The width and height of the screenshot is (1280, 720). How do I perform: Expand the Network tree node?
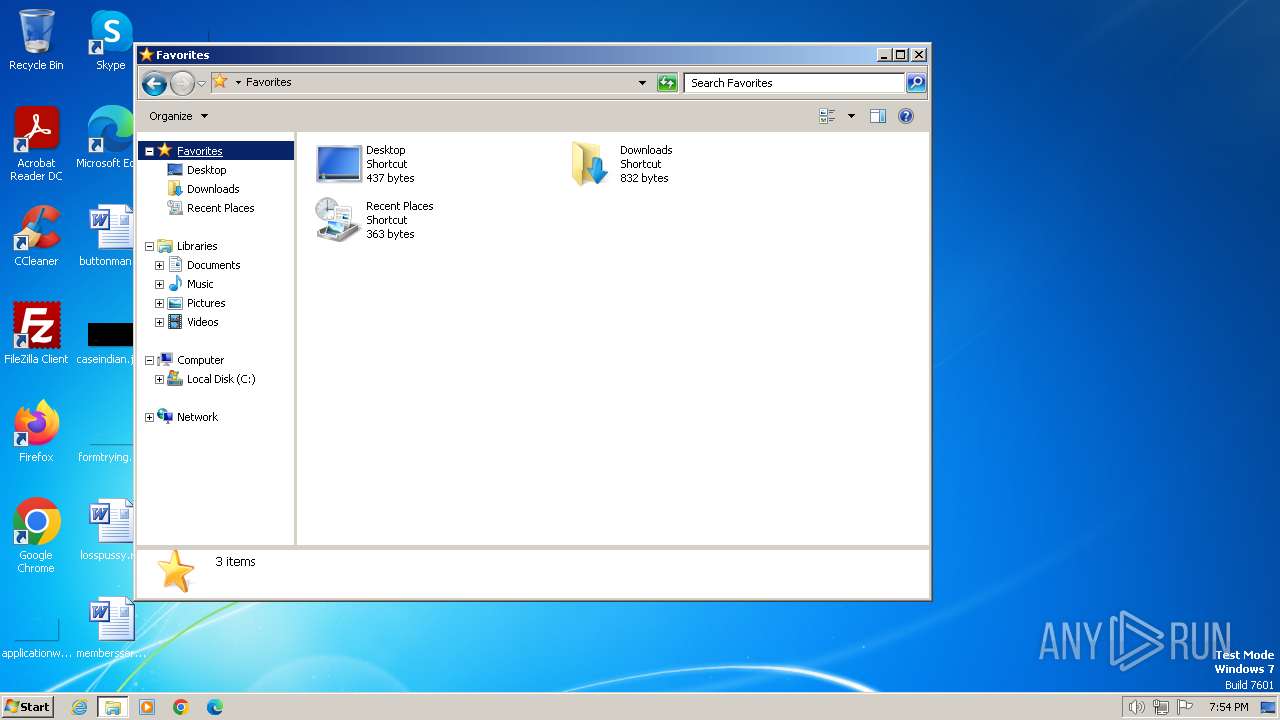149,417
